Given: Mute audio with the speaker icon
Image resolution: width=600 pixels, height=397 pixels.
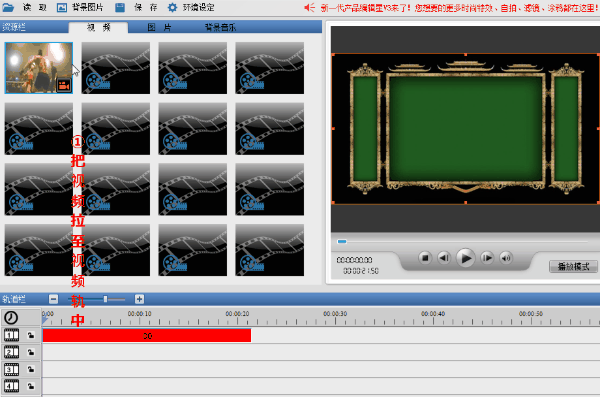Looking at the screenshot, I should [x=506, y=258].
